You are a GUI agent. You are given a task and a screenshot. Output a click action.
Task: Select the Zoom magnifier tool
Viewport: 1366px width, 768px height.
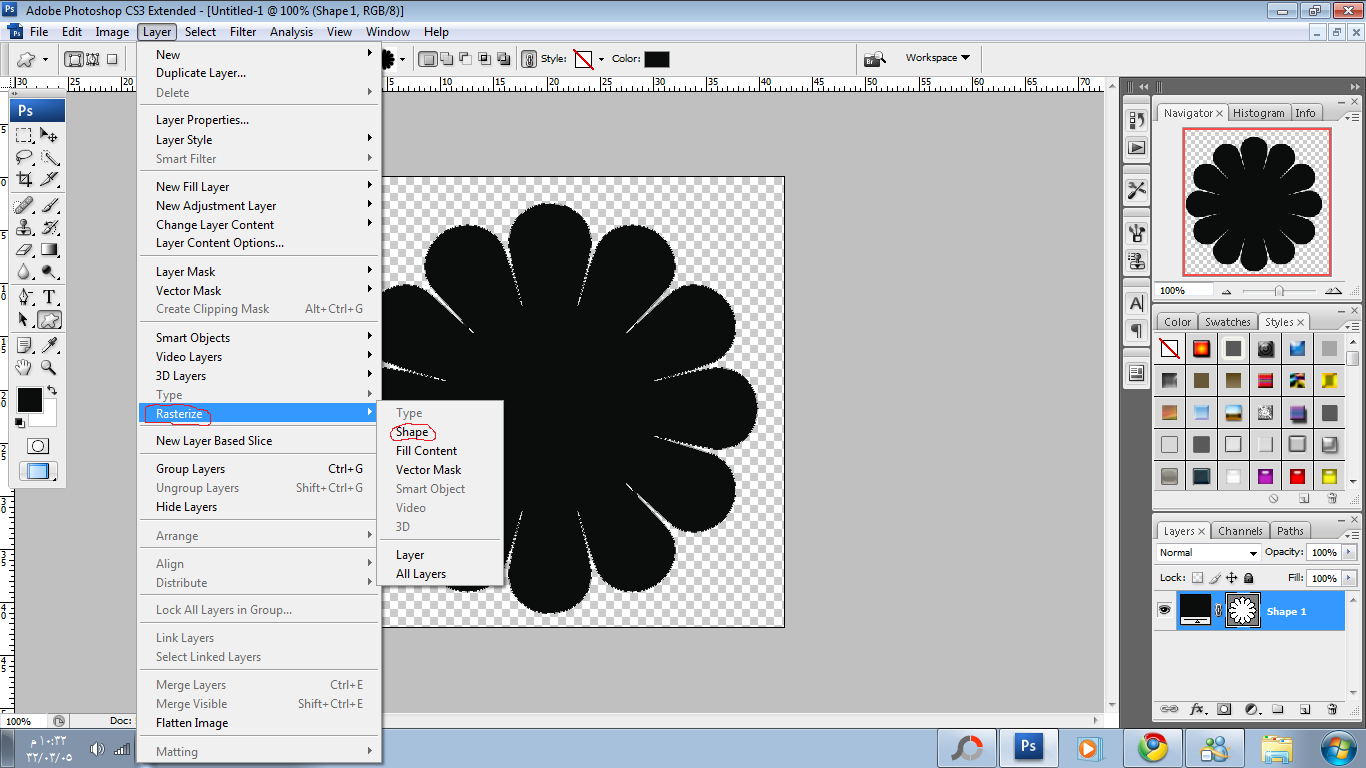coord(49,368)
